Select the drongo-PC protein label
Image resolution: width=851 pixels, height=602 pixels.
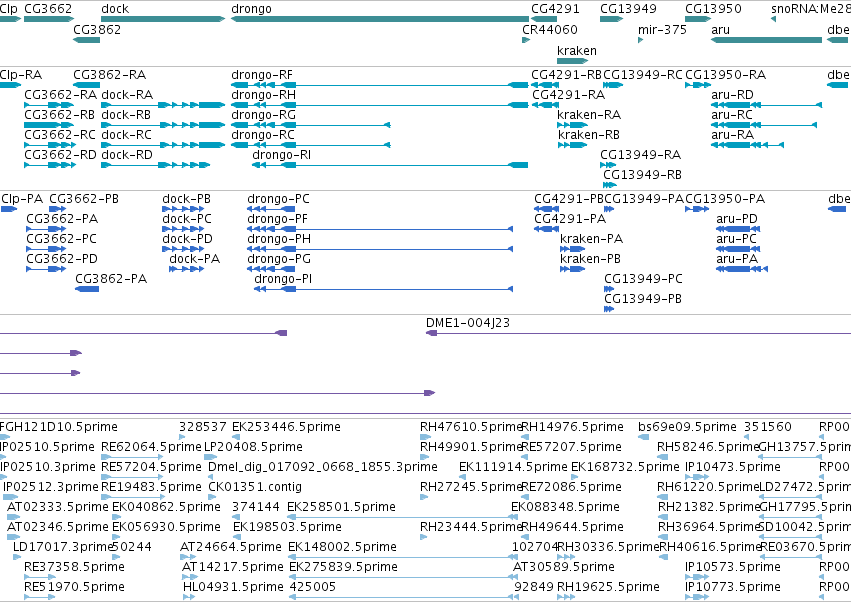pyautogui.click(x=278, y=199)
